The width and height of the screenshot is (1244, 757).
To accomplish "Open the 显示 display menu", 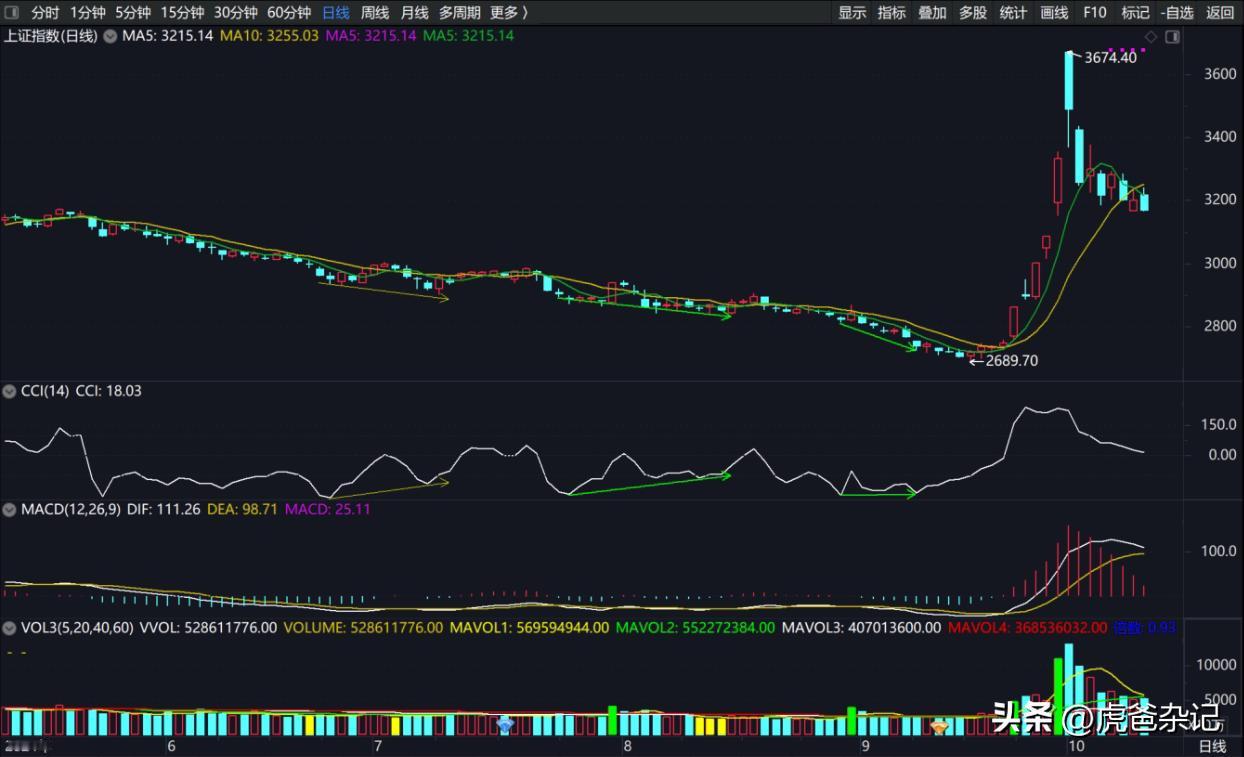I will coord(852,12).
